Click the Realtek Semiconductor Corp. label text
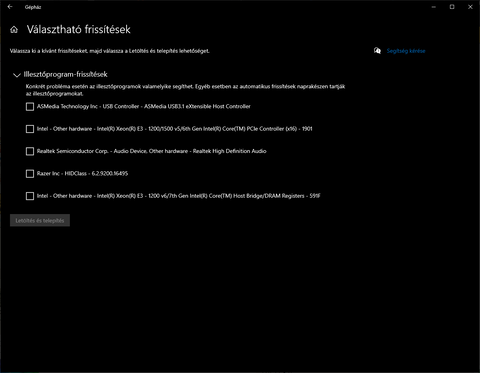Screen dimensions: 480x373 coord(152,151)
